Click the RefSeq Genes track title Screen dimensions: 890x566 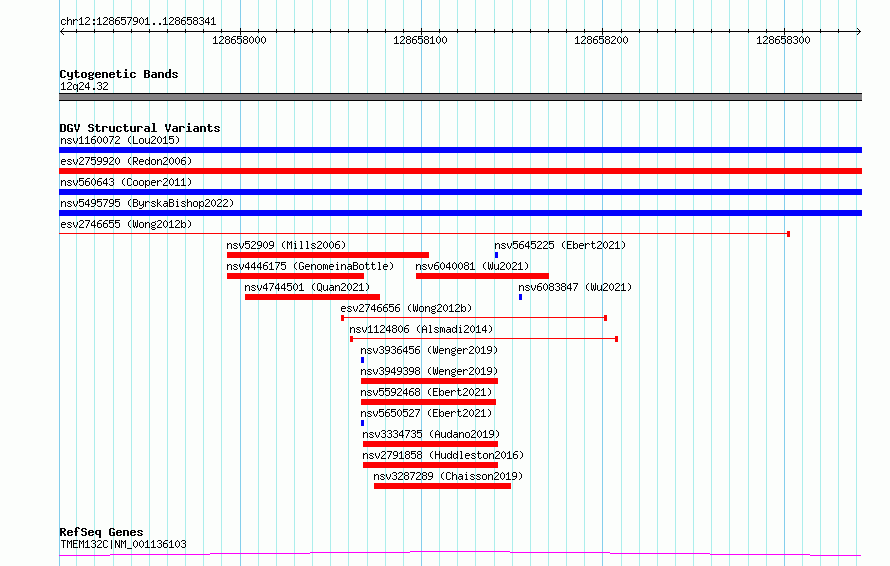click(x=101, y=532)
